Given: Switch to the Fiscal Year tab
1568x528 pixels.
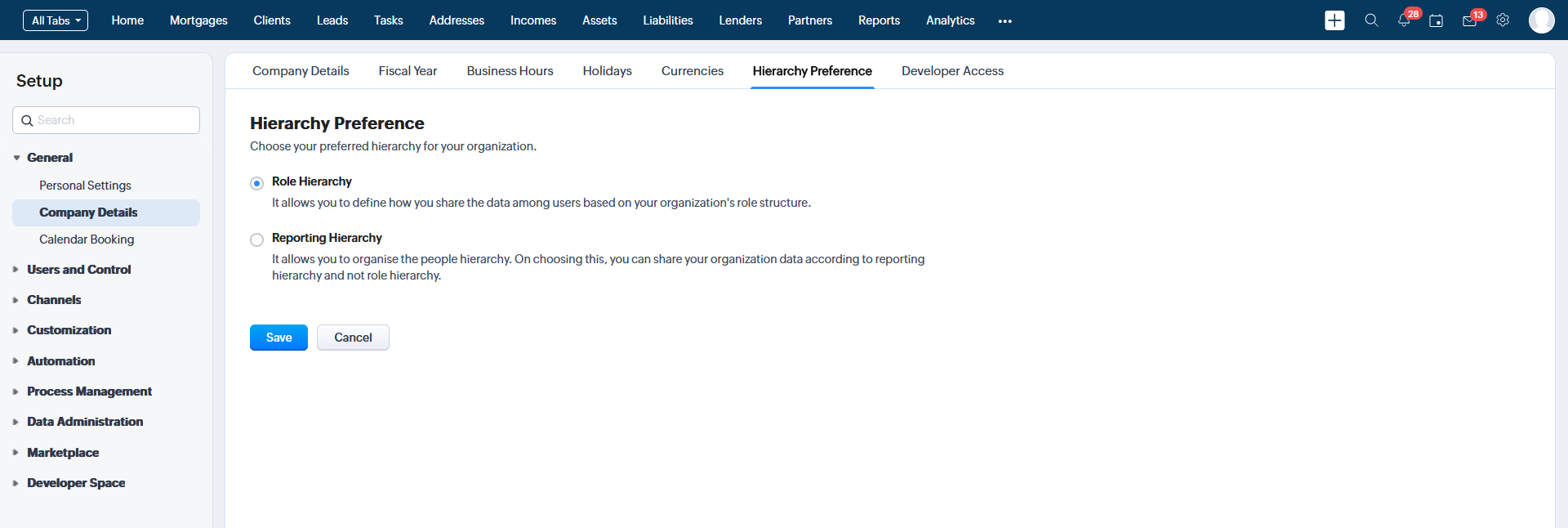Looking at the screenshot, I should tap(408, 71).
